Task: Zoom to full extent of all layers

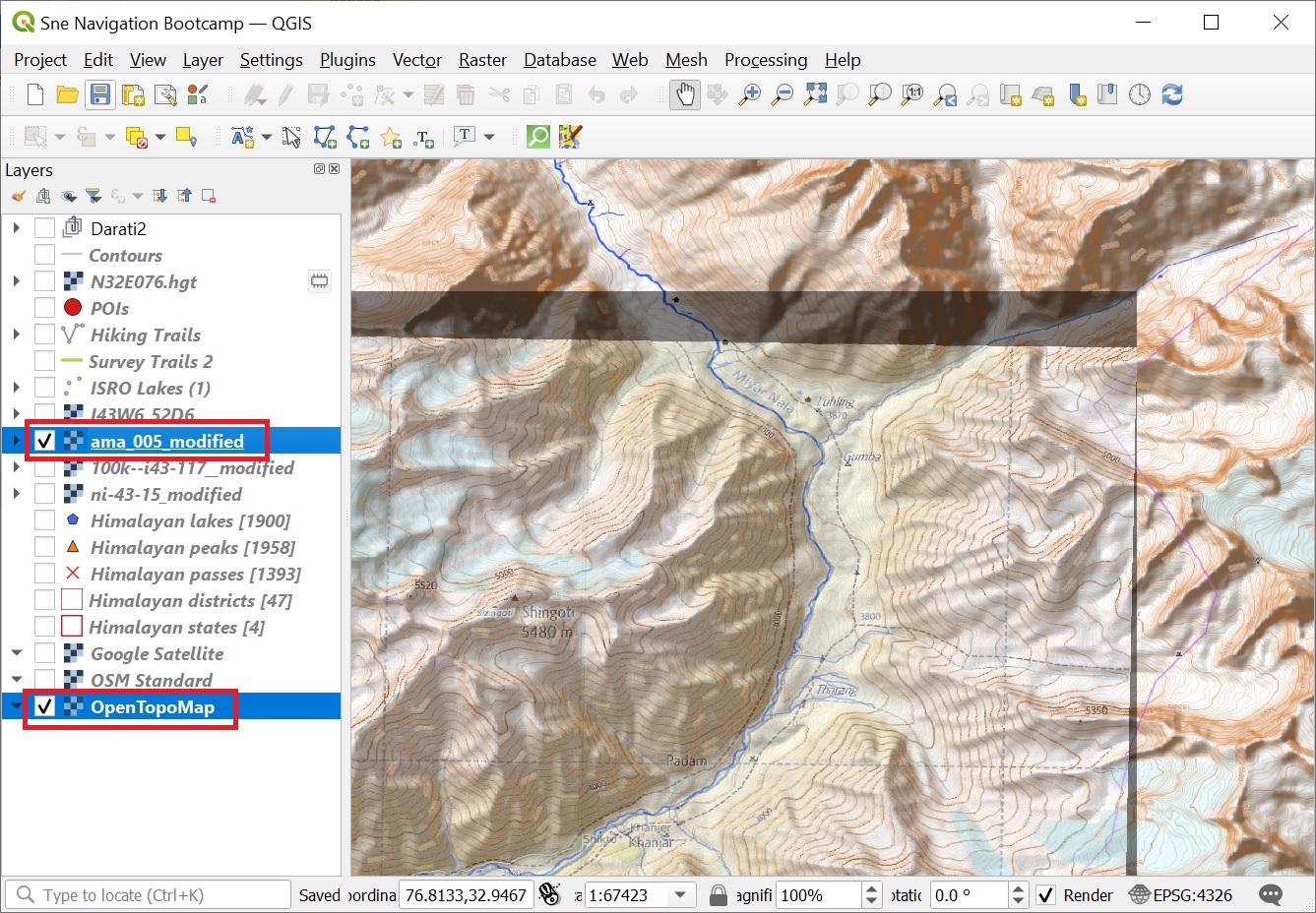Action: 815,94
